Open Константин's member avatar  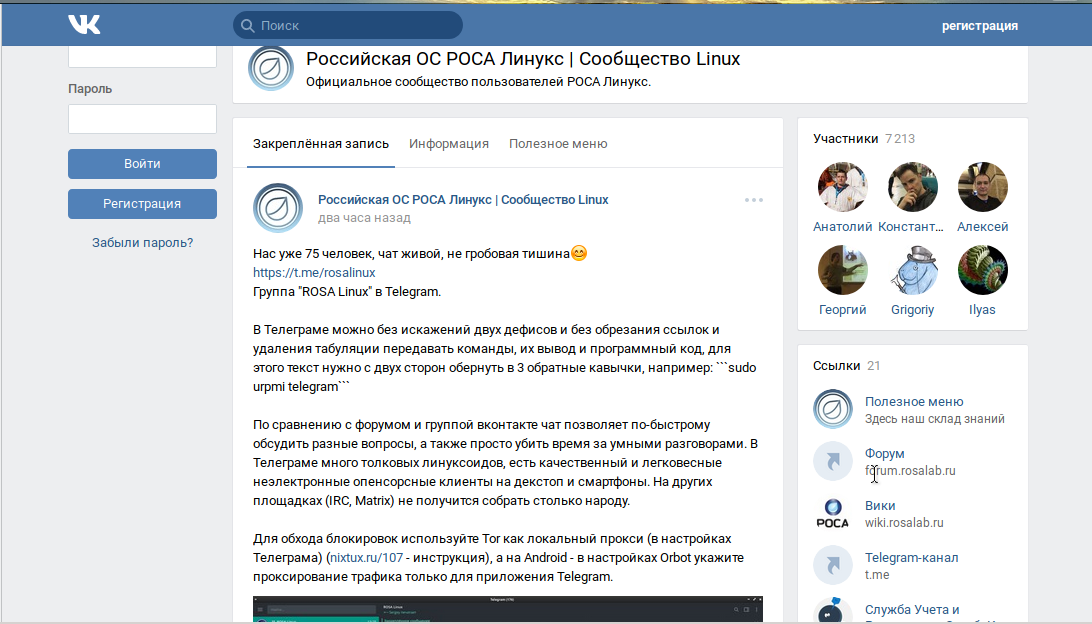pyautogui.click(x=912, y=187)
